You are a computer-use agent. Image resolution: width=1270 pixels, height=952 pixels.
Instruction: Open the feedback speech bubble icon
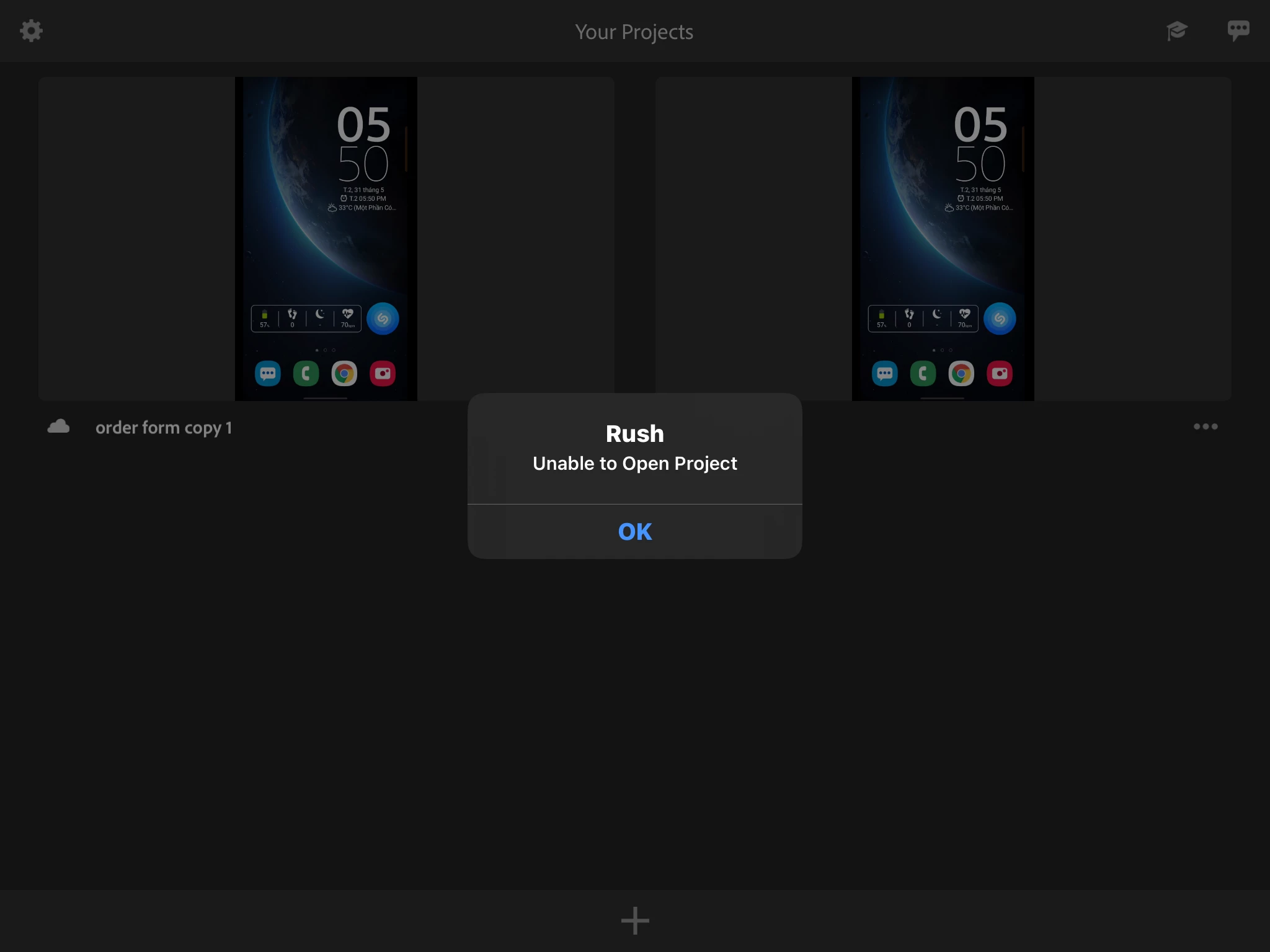pos(1238,30)
